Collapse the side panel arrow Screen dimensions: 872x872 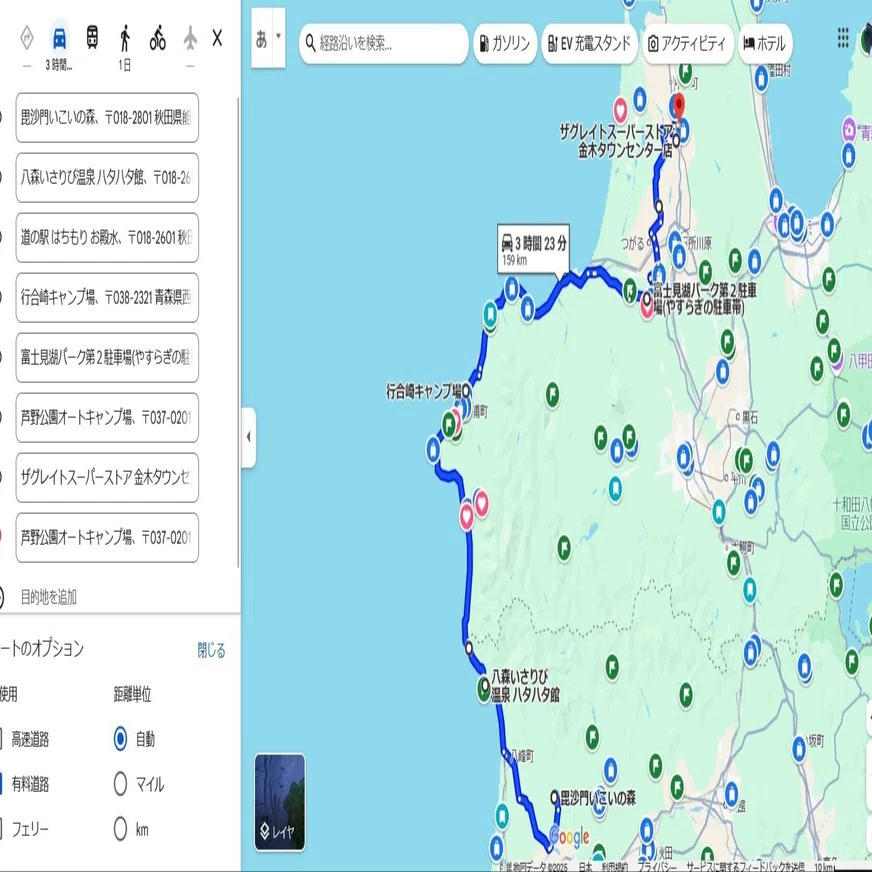249,437
